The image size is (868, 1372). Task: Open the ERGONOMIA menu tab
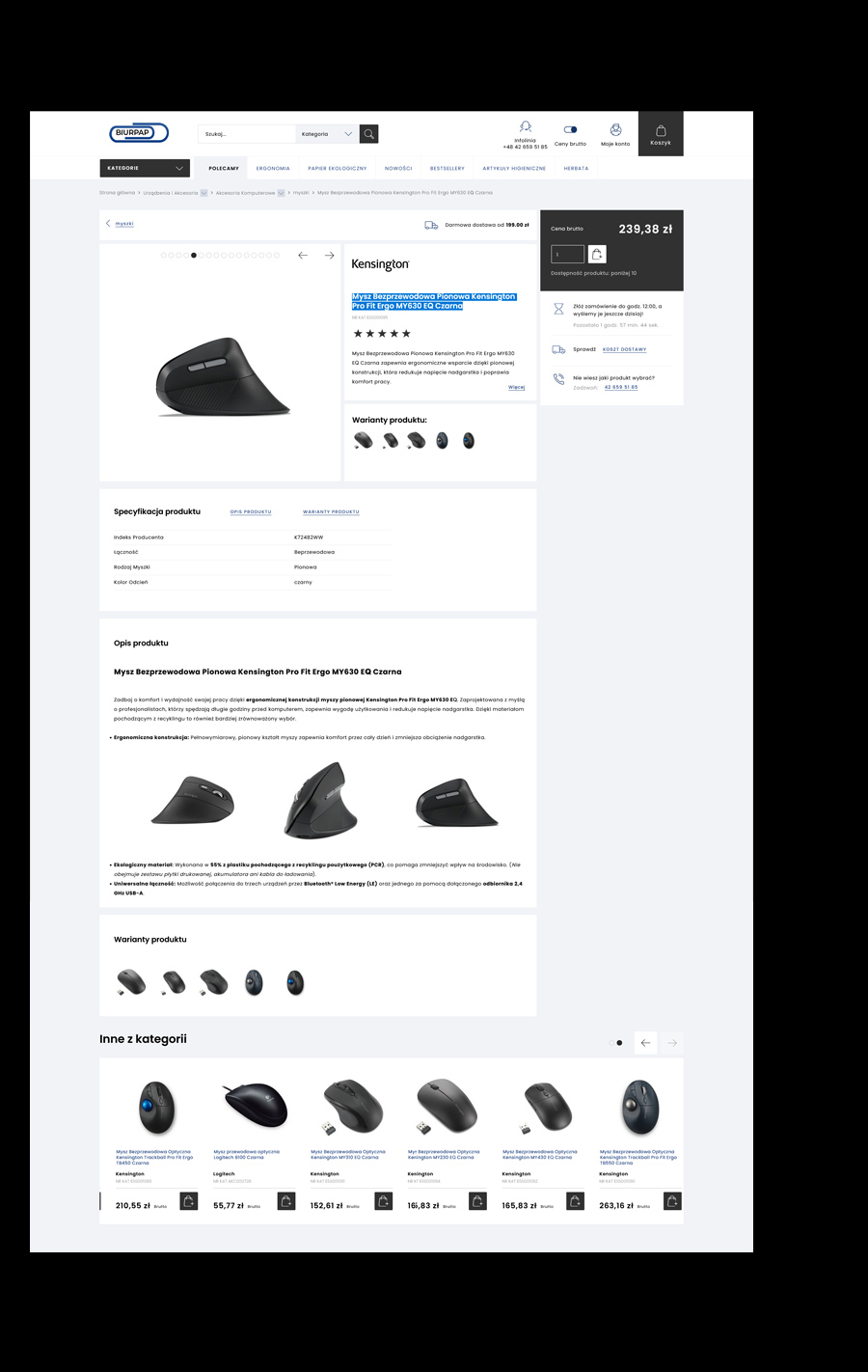pyautogui.click(x=273, y=168)
